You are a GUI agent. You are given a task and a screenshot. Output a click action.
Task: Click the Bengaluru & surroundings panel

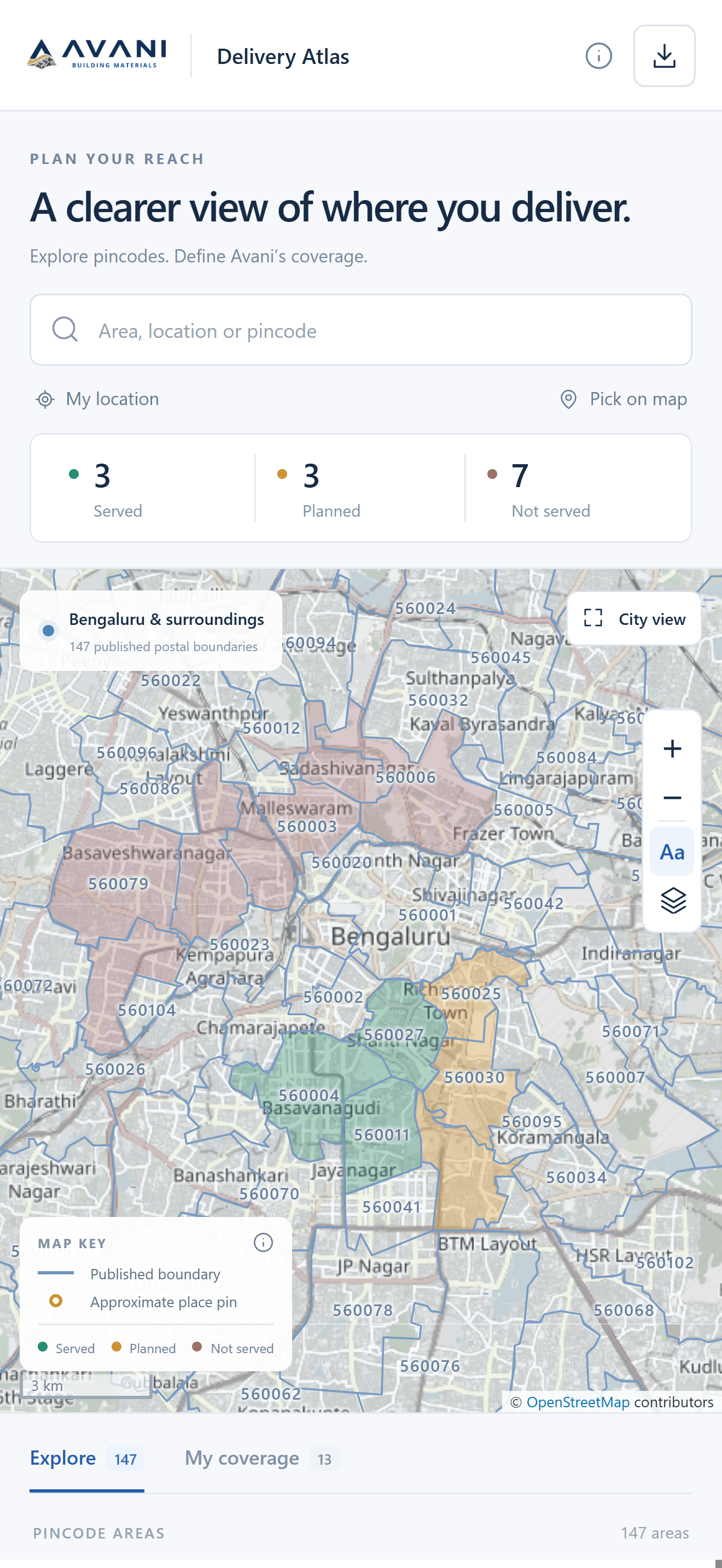tap(151, 630)
